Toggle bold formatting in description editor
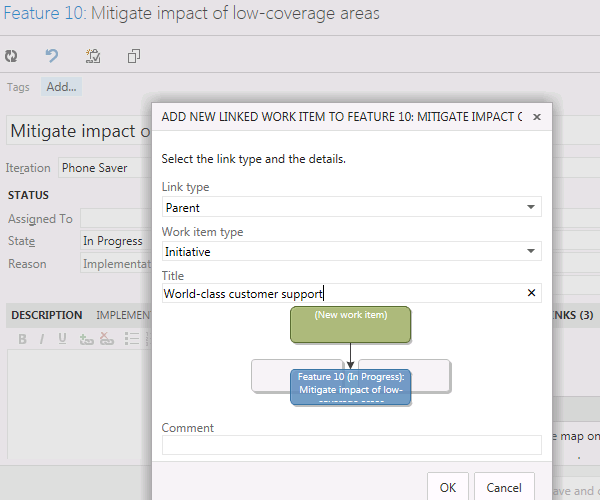This screenshot has height=500, width=600. [x=23, y=339]
